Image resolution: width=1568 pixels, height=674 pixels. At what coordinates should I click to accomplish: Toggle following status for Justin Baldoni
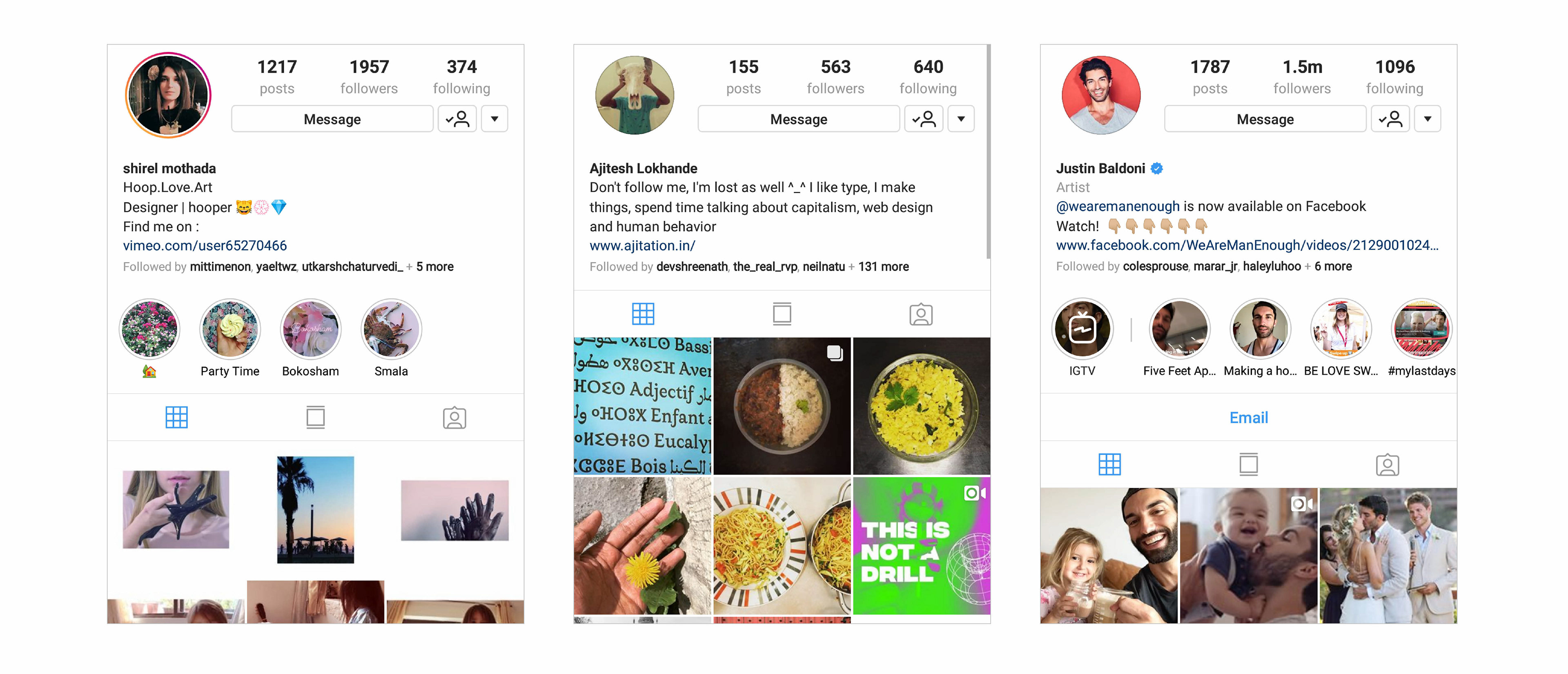[1390, 119]
